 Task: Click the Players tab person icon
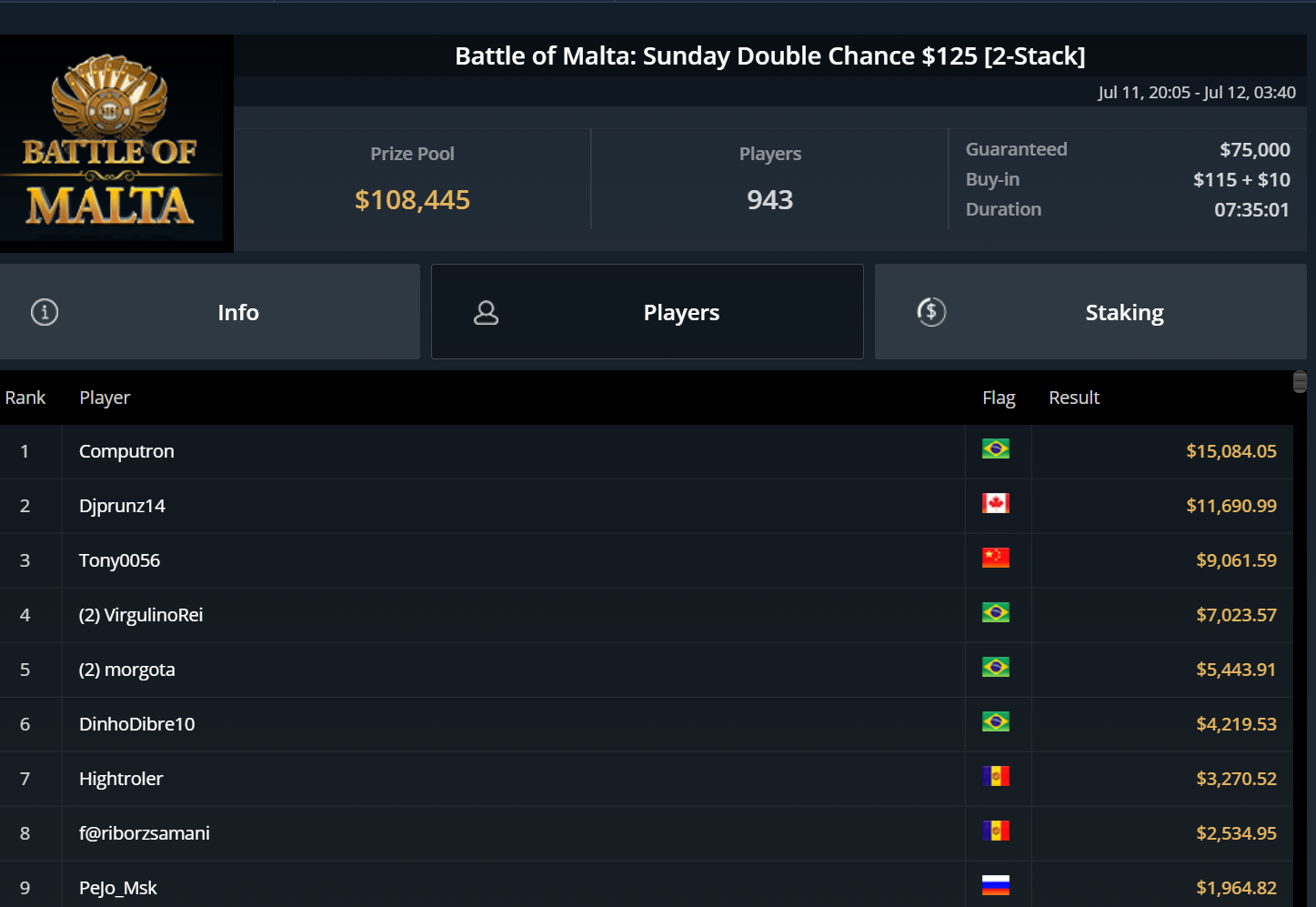(x=487, y=313)
